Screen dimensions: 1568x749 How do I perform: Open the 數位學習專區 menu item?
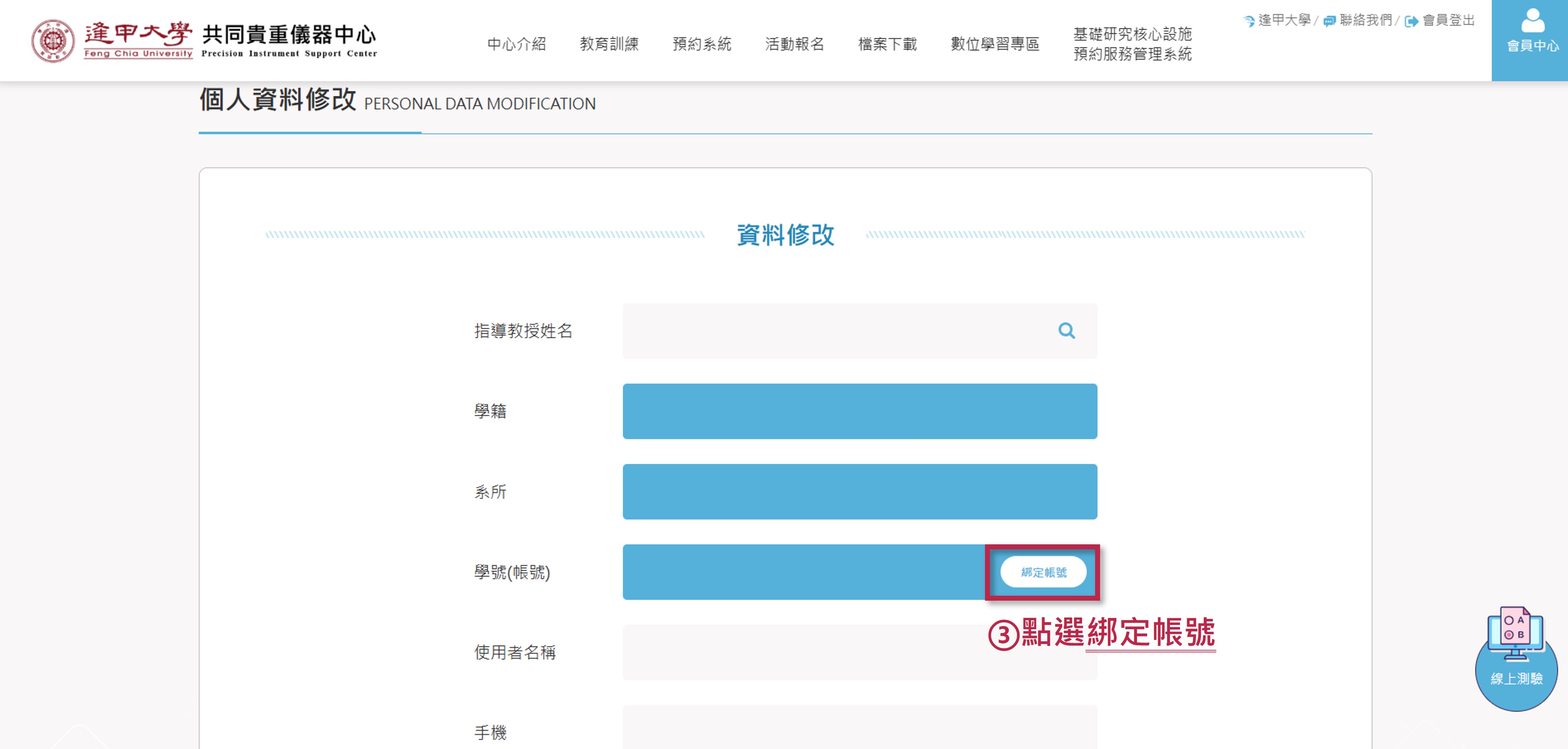(x=995, y=44)
